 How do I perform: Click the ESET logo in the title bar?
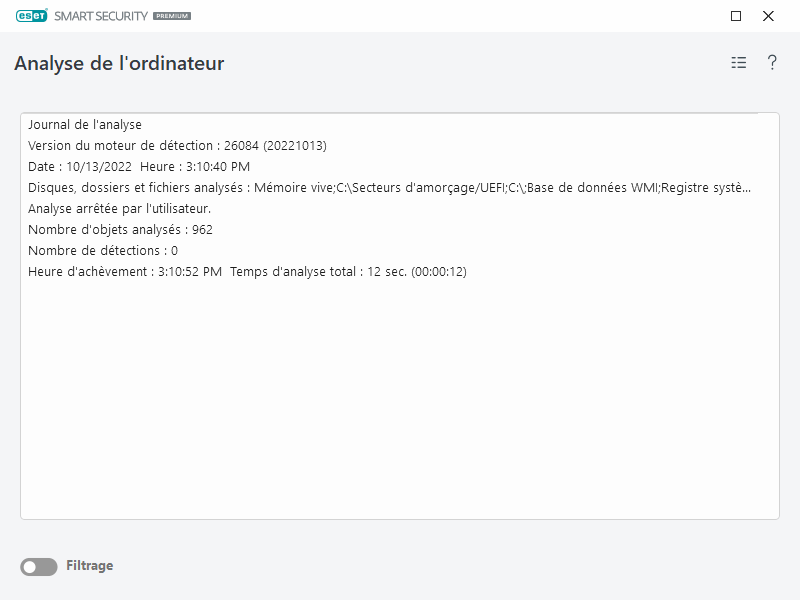33,16
